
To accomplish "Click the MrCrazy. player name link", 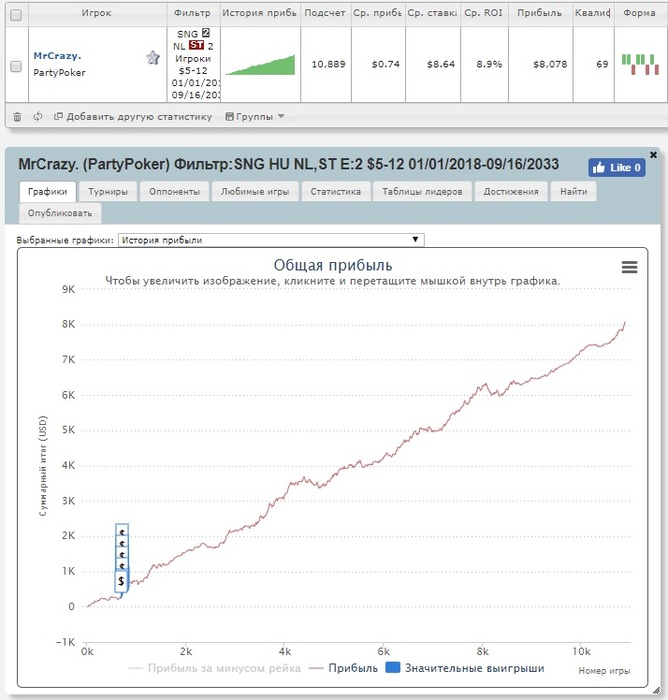I will coord(58,56).
